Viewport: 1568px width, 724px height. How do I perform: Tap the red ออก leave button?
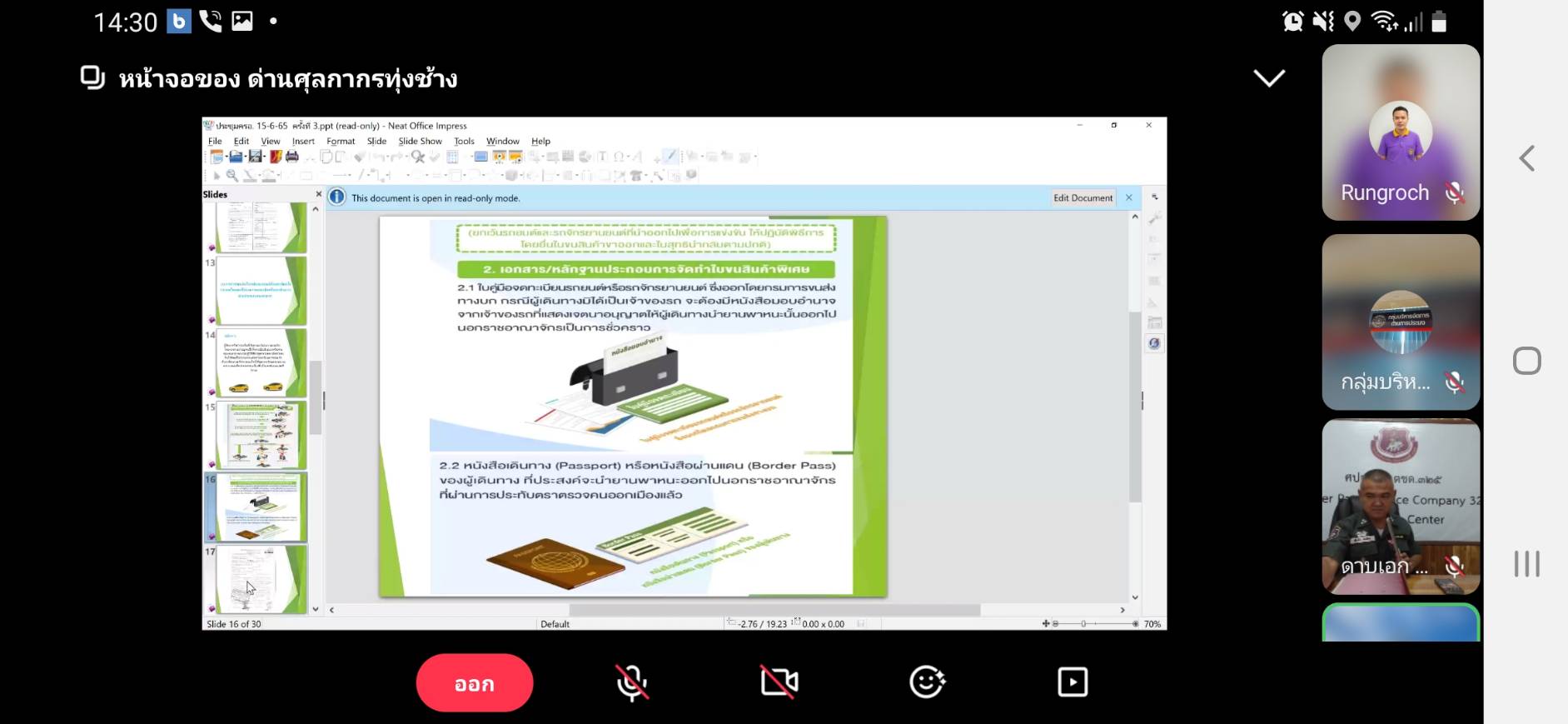474,683
